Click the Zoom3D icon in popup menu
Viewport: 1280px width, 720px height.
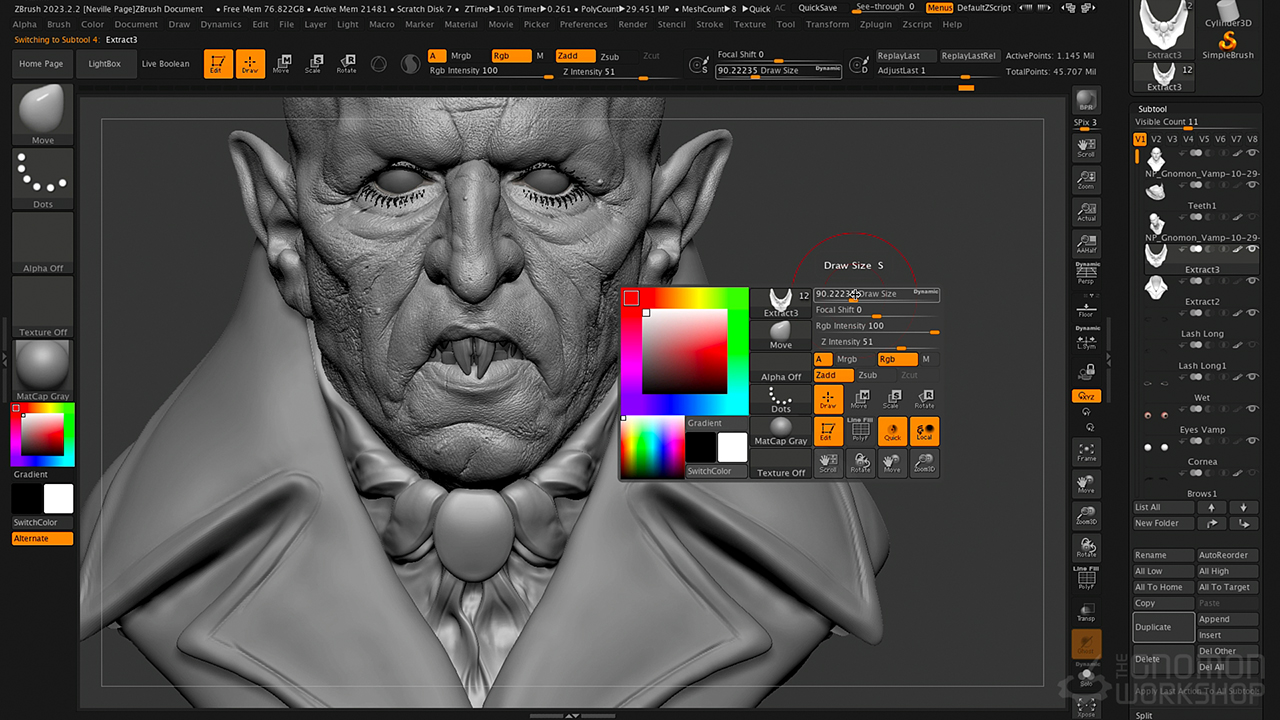point(924,463)
